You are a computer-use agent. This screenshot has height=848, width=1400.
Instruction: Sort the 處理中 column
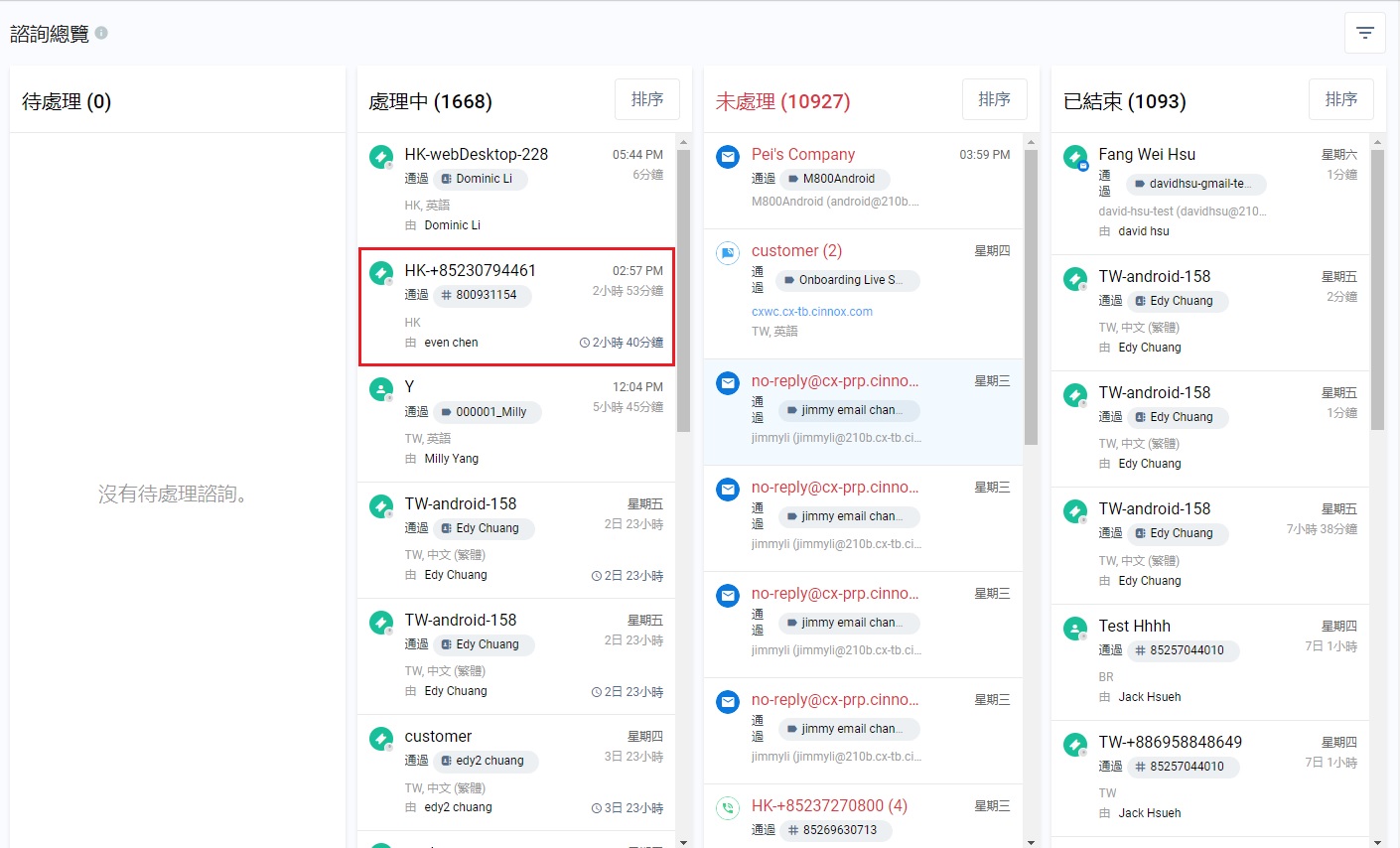(647, 100)
